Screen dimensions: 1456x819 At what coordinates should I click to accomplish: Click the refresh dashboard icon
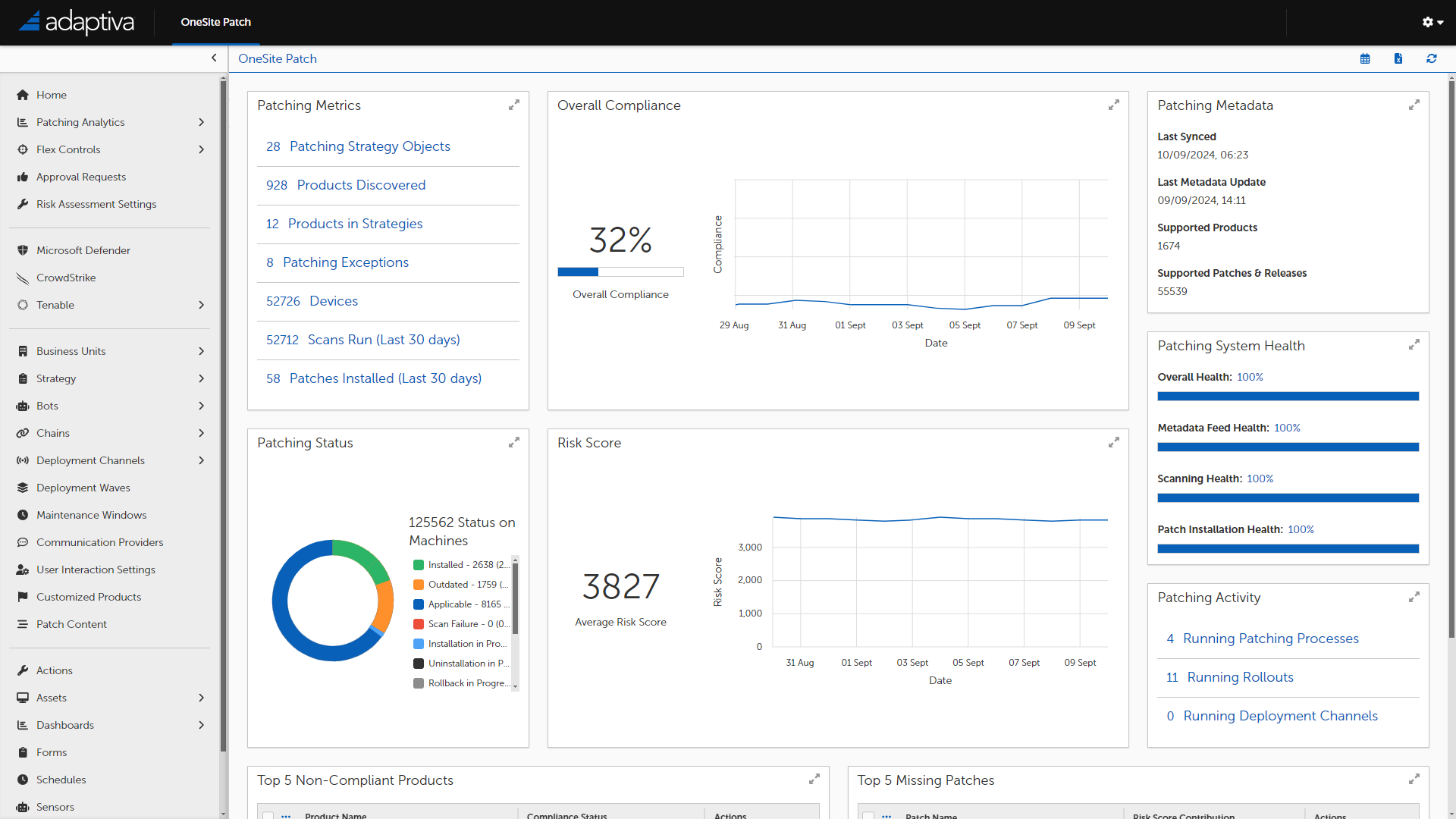[x=1432, y=58]
